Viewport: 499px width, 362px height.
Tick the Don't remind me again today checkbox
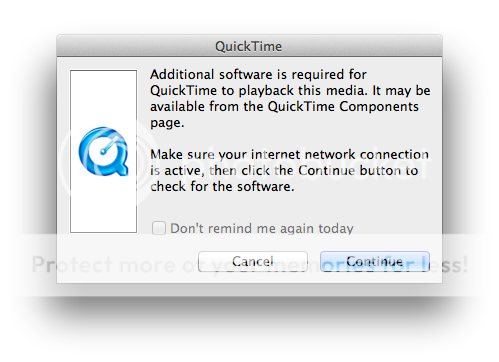click(159, 228)
